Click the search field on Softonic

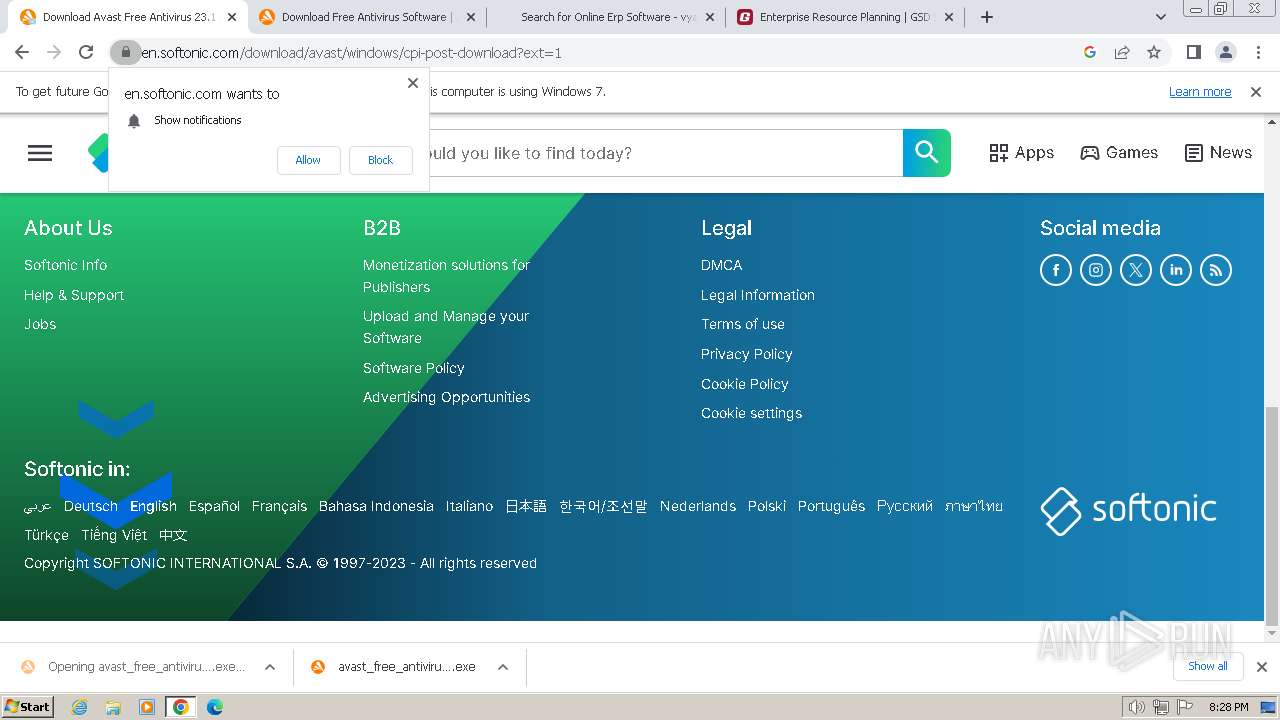(665, 153)
